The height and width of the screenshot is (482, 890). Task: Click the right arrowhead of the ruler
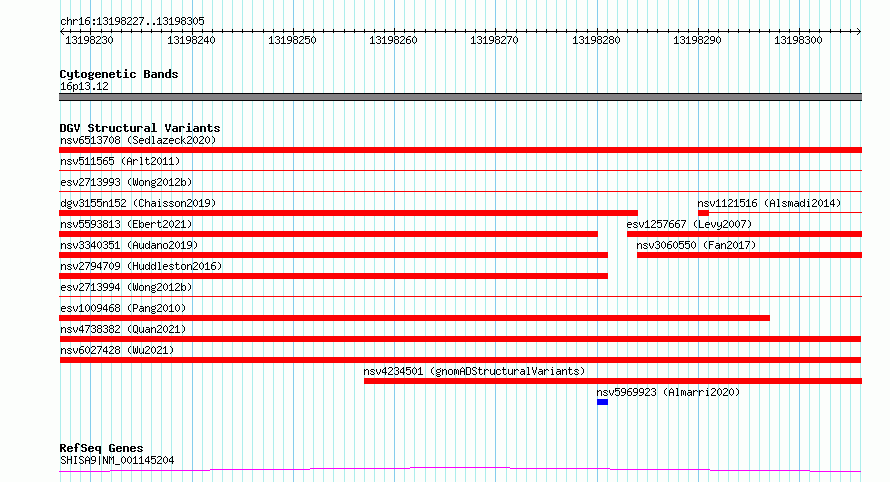click(x=859, y=32)
